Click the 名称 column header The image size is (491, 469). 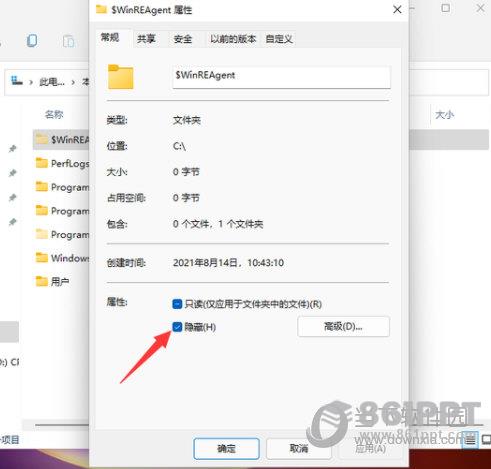[x=54, y=115]
